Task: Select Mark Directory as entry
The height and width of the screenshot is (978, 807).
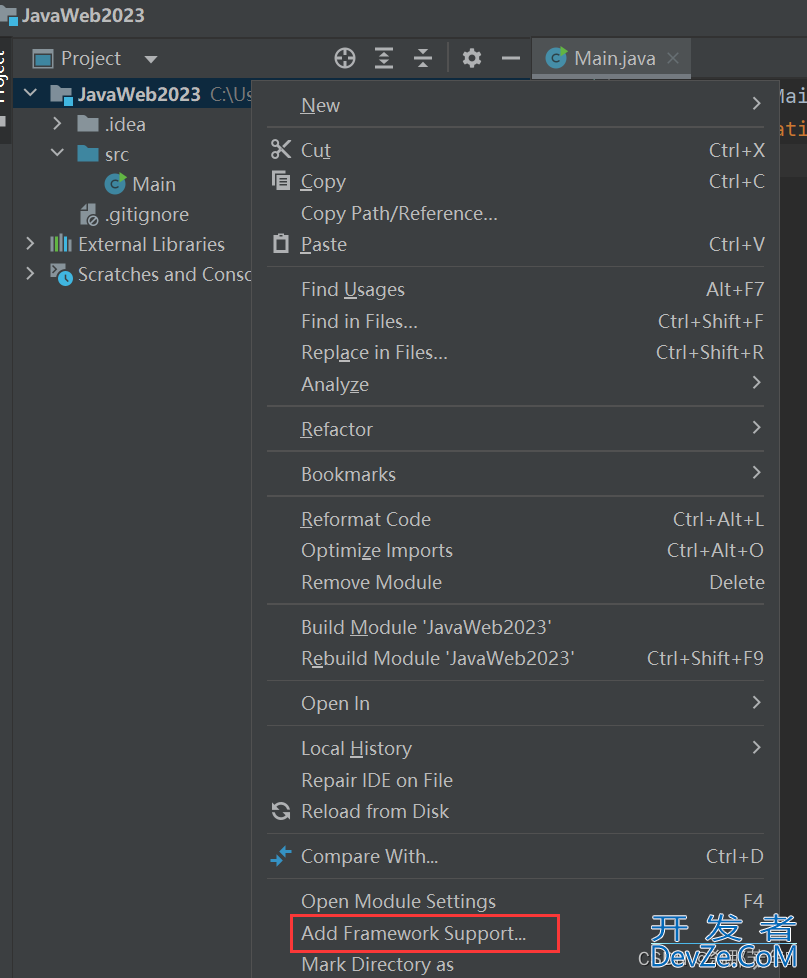Action: pos(515,964)
